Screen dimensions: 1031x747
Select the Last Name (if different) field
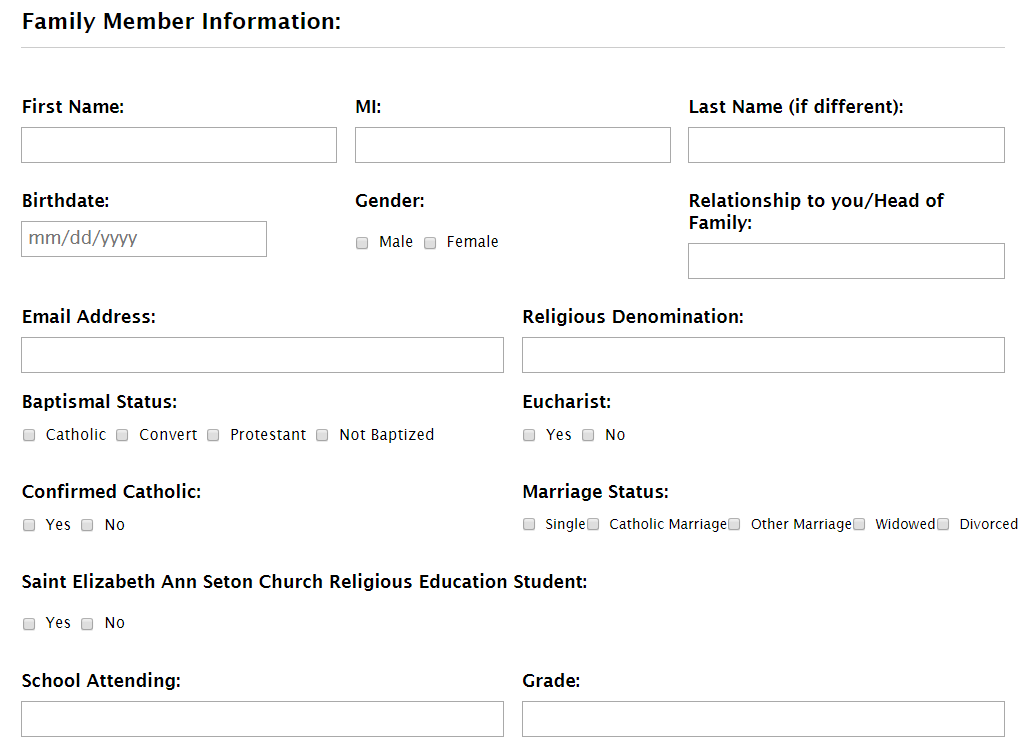coord(846,145)
